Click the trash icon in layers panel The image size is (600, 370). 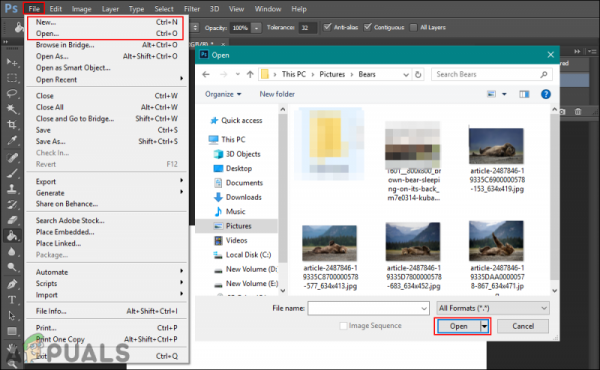tap(578, 112)
